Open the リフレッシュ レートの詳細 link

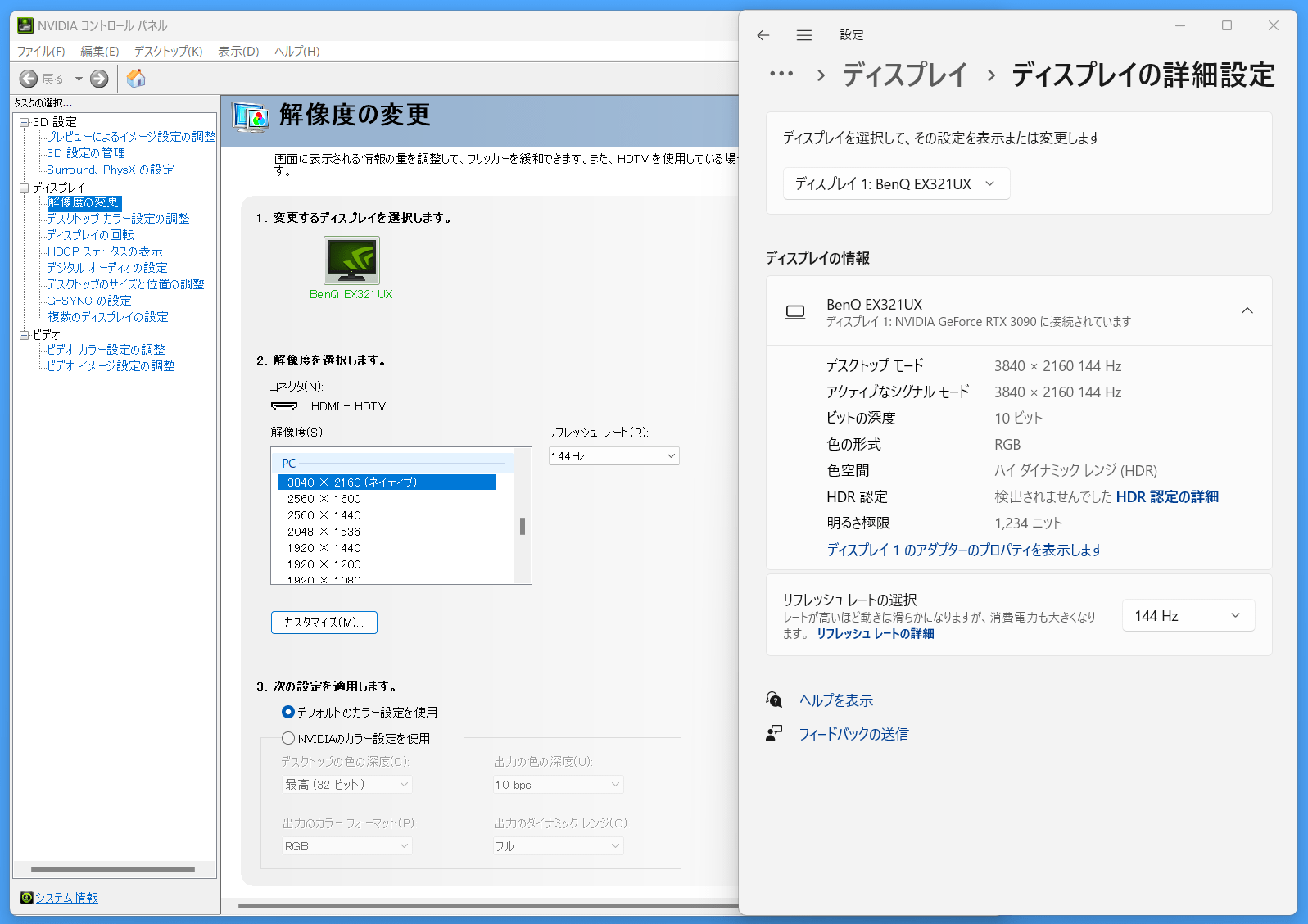pos(875,634)
